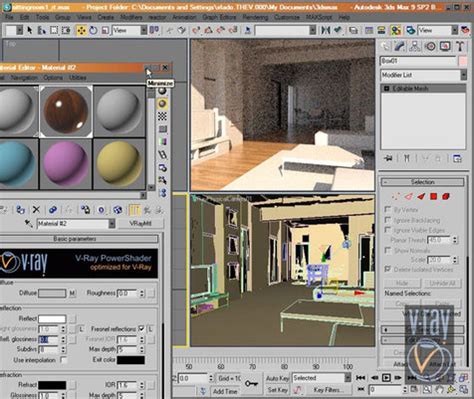Select the Select Object arrow tool
This screenshot has height=399, width=474.
(30, 31)
